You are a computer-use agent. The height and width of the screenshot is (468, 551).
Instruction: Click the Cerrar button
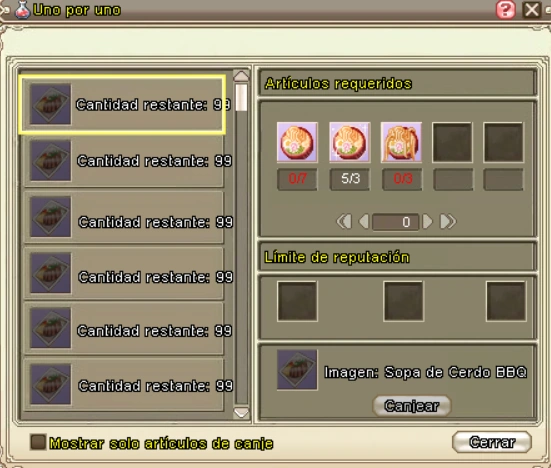click(492, 442)
